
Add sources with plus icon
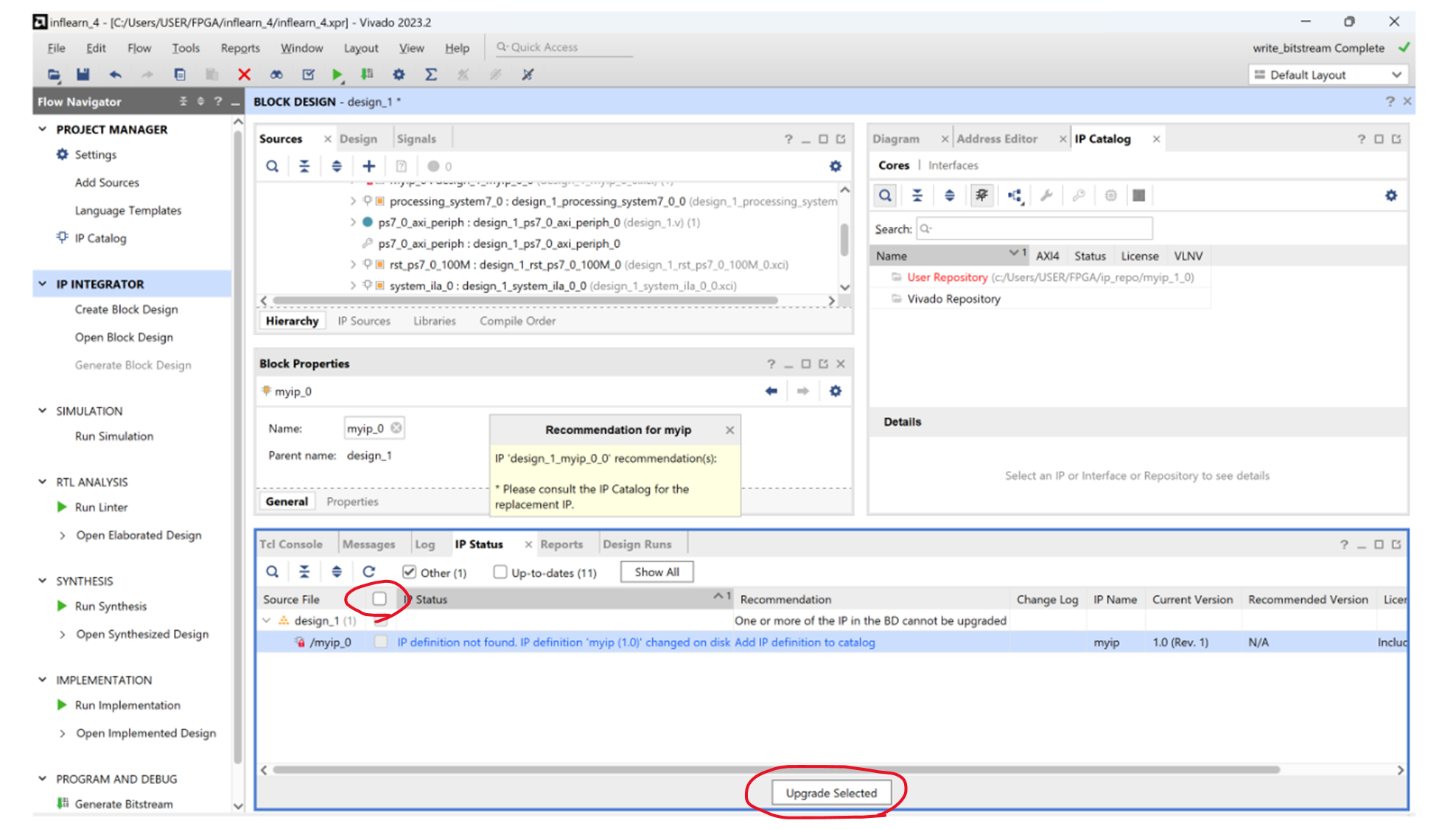pyautogui.click(x=368, y=167)
